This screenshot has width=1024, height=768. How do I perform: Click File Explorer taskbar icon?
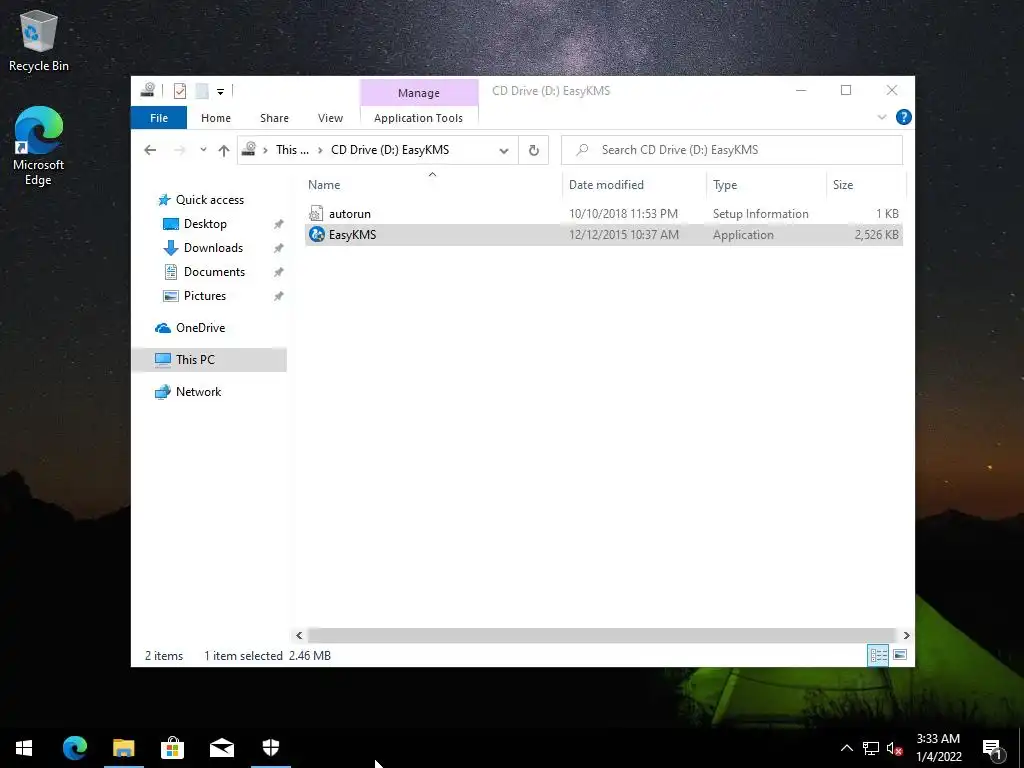(123, 748)
